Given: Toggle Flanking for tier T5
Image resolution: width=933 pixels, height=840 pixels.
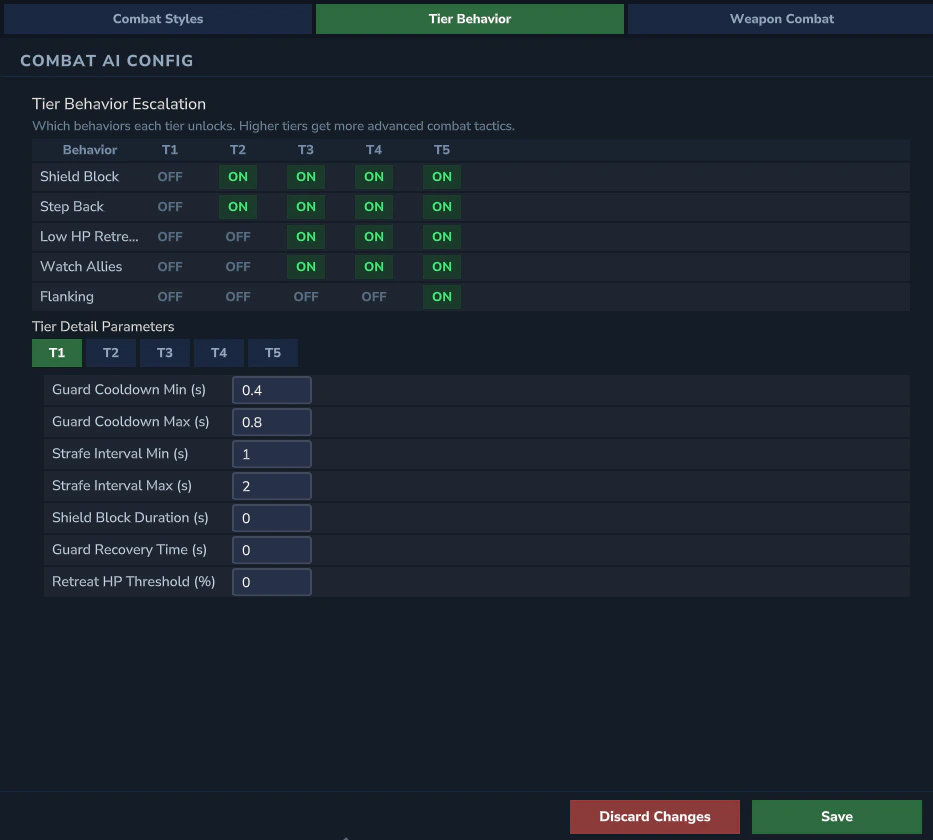Looking at the screenshot, I should click(x=441, y=296).
